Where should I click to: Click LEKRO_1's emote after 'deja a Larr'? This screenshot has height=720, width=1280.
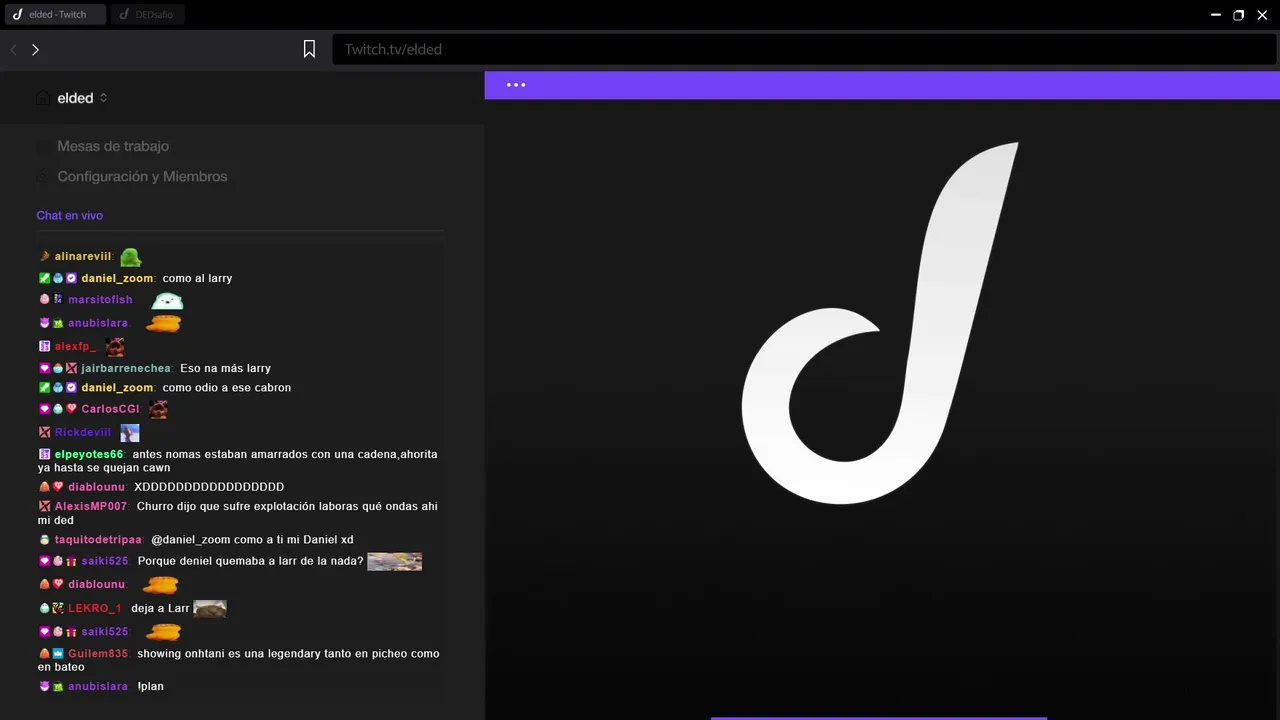coord(210,608)
